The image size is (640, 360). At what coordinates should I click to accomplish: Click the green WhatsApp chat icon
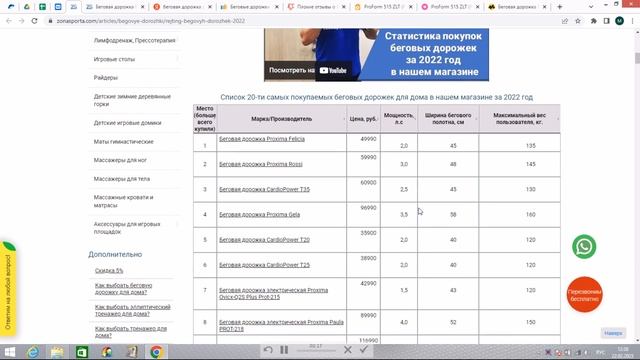(x=584, y=247)
